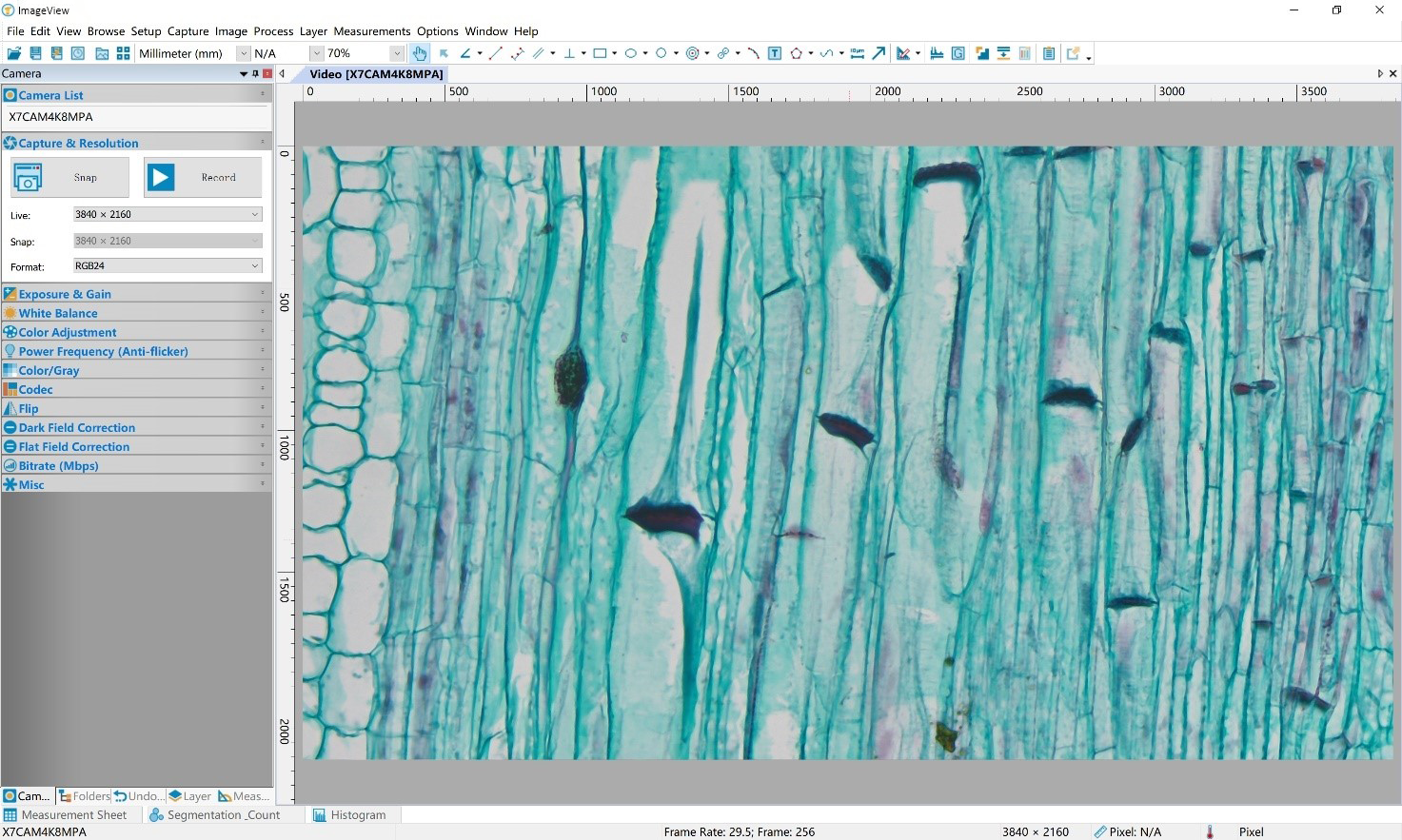Select the hand pan tool
The height and width of the screenshot is (840, 1402).
420,54
